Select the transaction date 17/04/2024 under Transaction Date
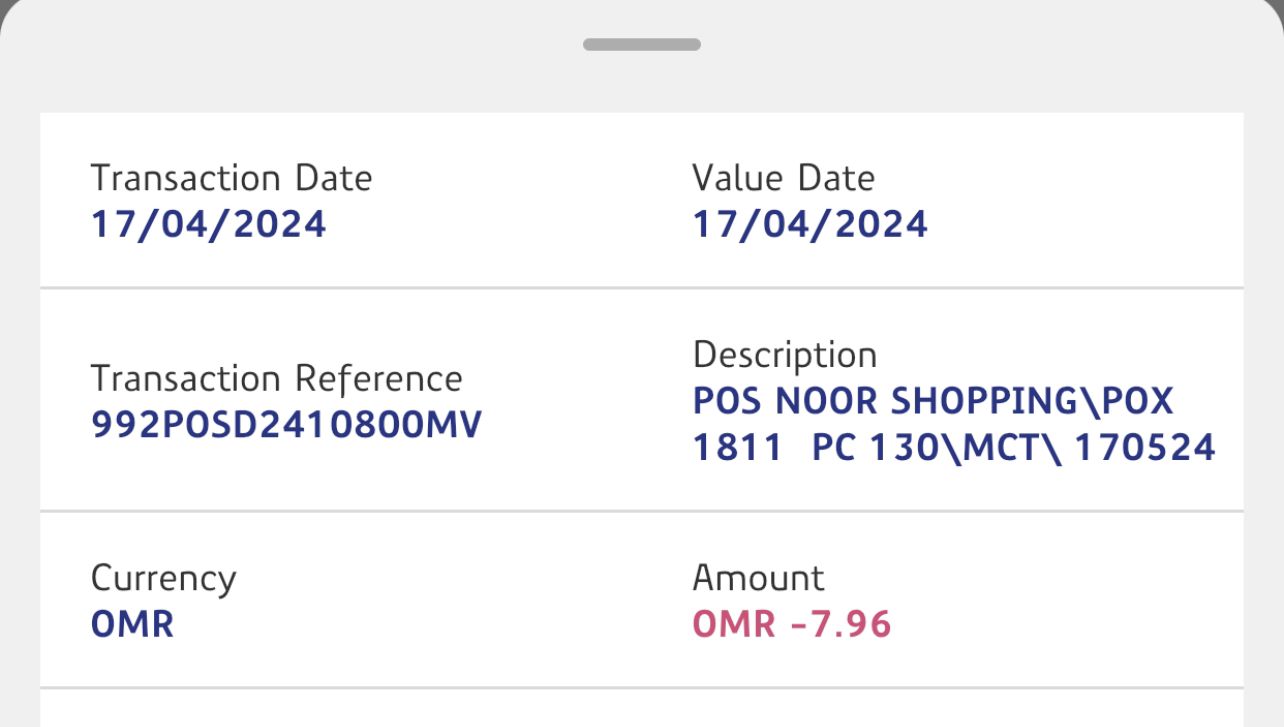1284x727 pixels. point(208,224)
